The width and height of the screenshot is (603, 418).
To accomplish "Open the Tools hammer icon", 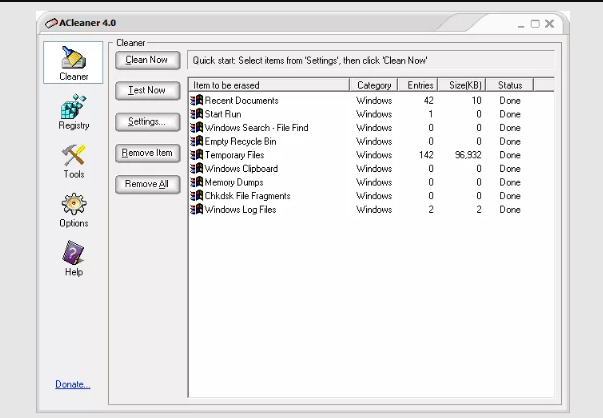I will 73,155.
